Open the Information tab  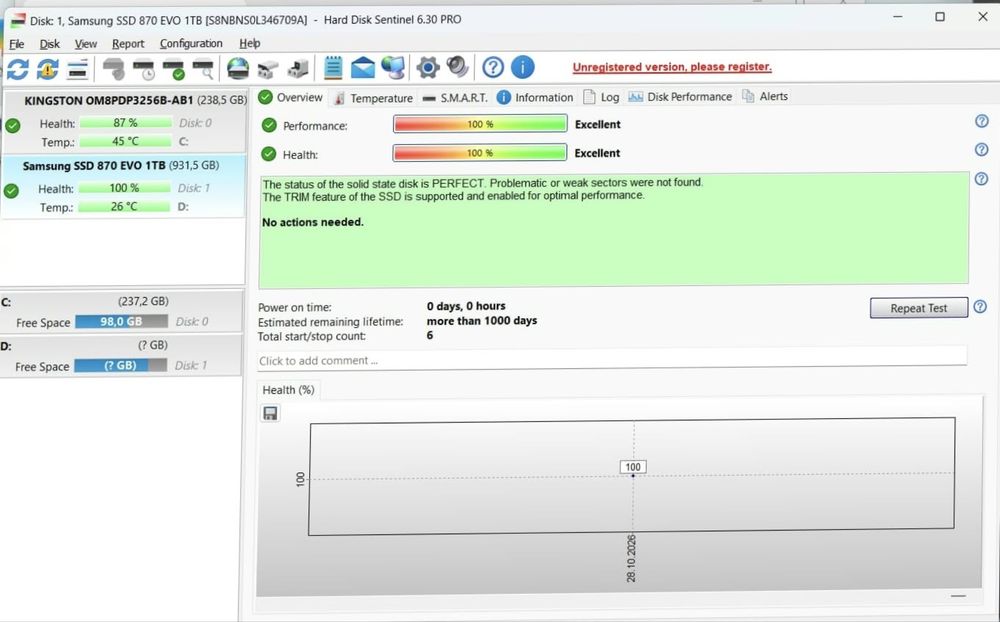tap(535, 97)
